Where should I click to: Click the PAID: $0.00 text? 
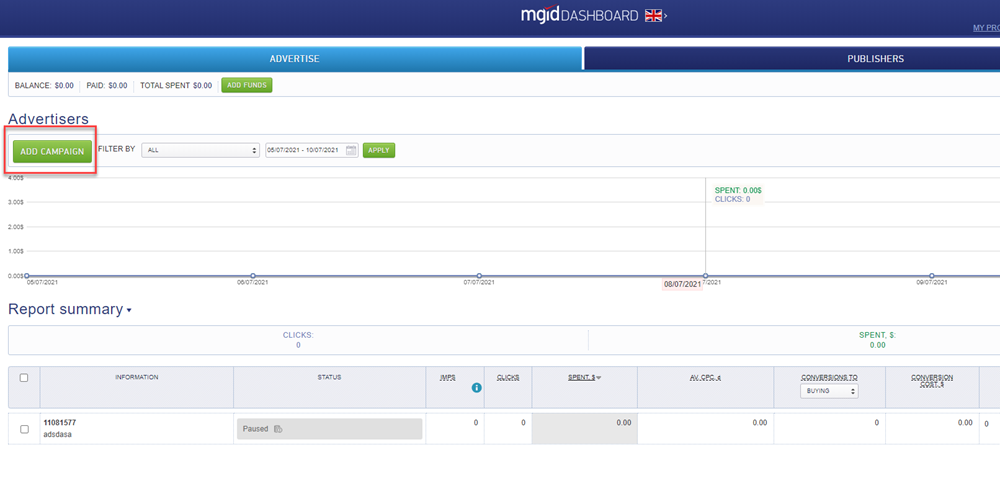coord(107,85)
